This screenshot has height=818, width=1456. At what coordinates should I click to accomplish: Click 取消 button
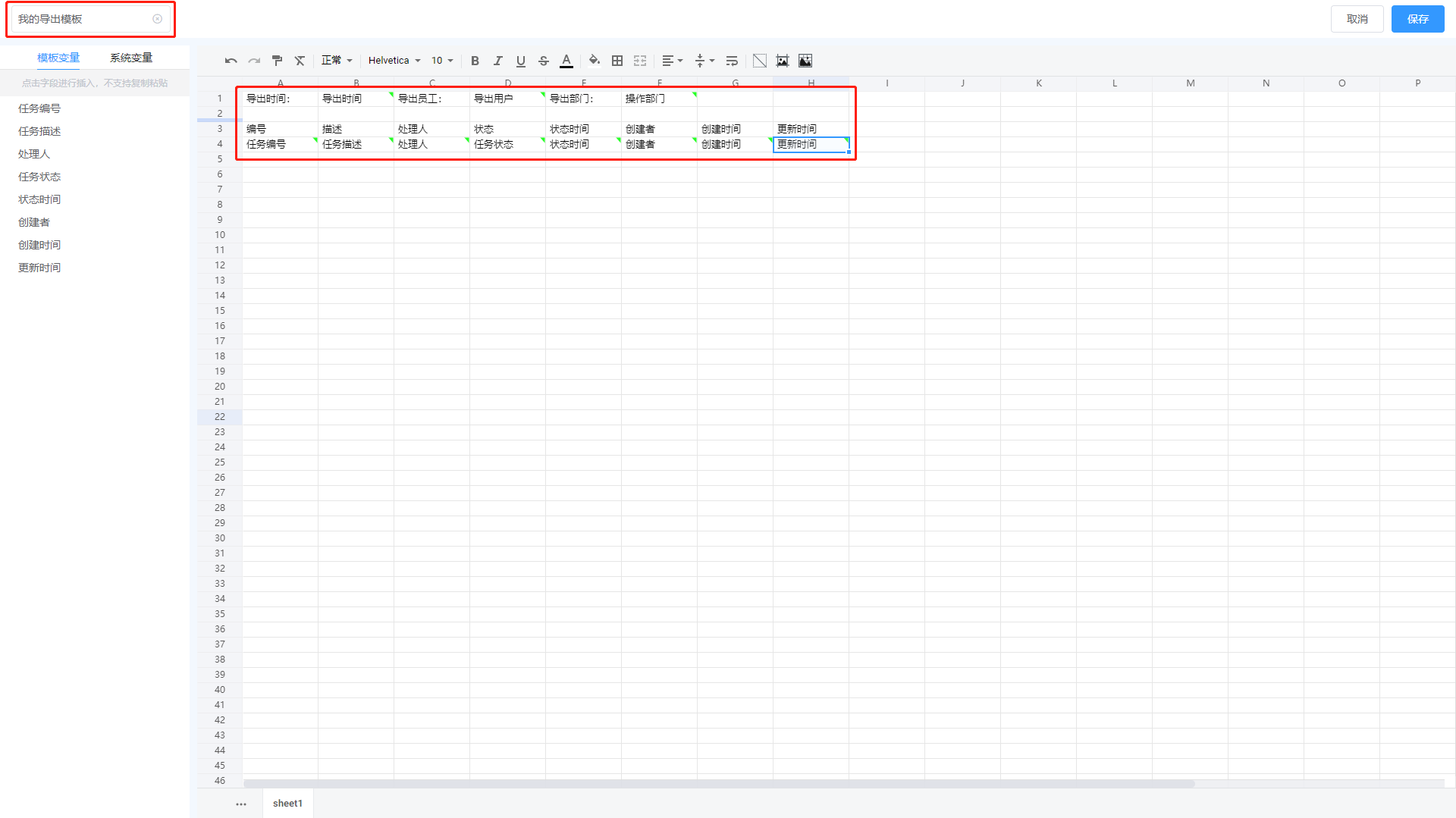point(1357,19)
